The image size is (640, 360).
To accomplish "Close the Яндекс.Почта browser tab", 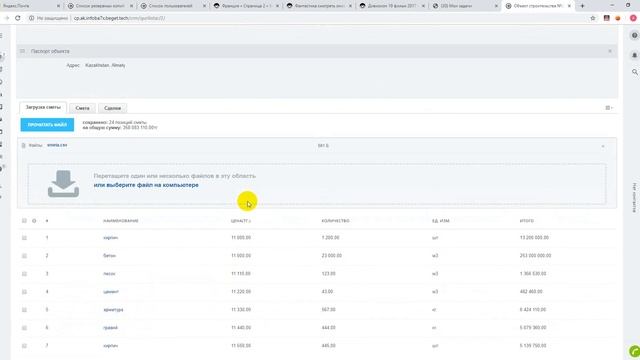I will pyautogui.click(x=58, y=6).
